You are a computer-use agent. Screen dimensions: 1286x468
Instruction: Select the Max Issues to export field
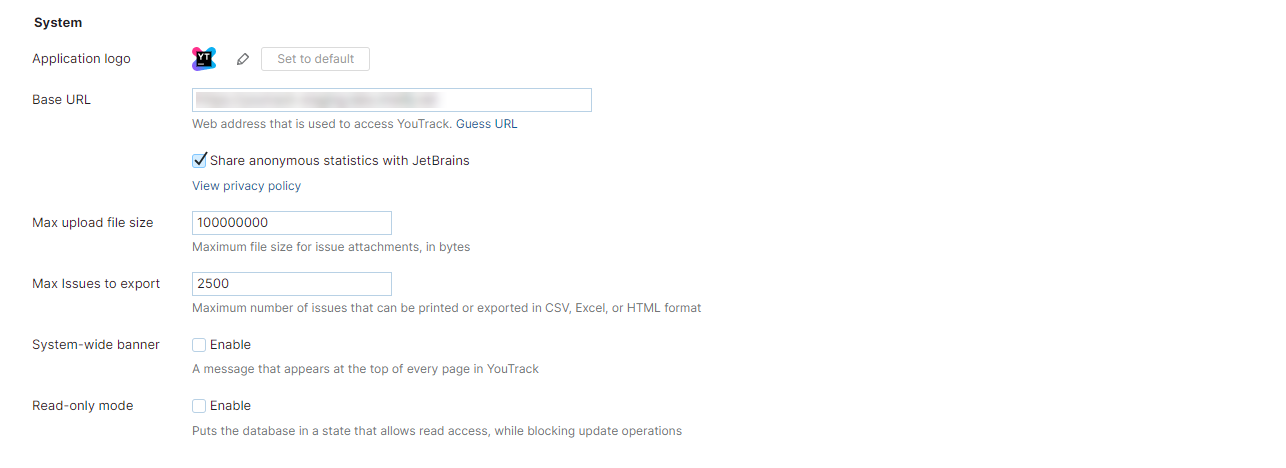pos(291,284)
